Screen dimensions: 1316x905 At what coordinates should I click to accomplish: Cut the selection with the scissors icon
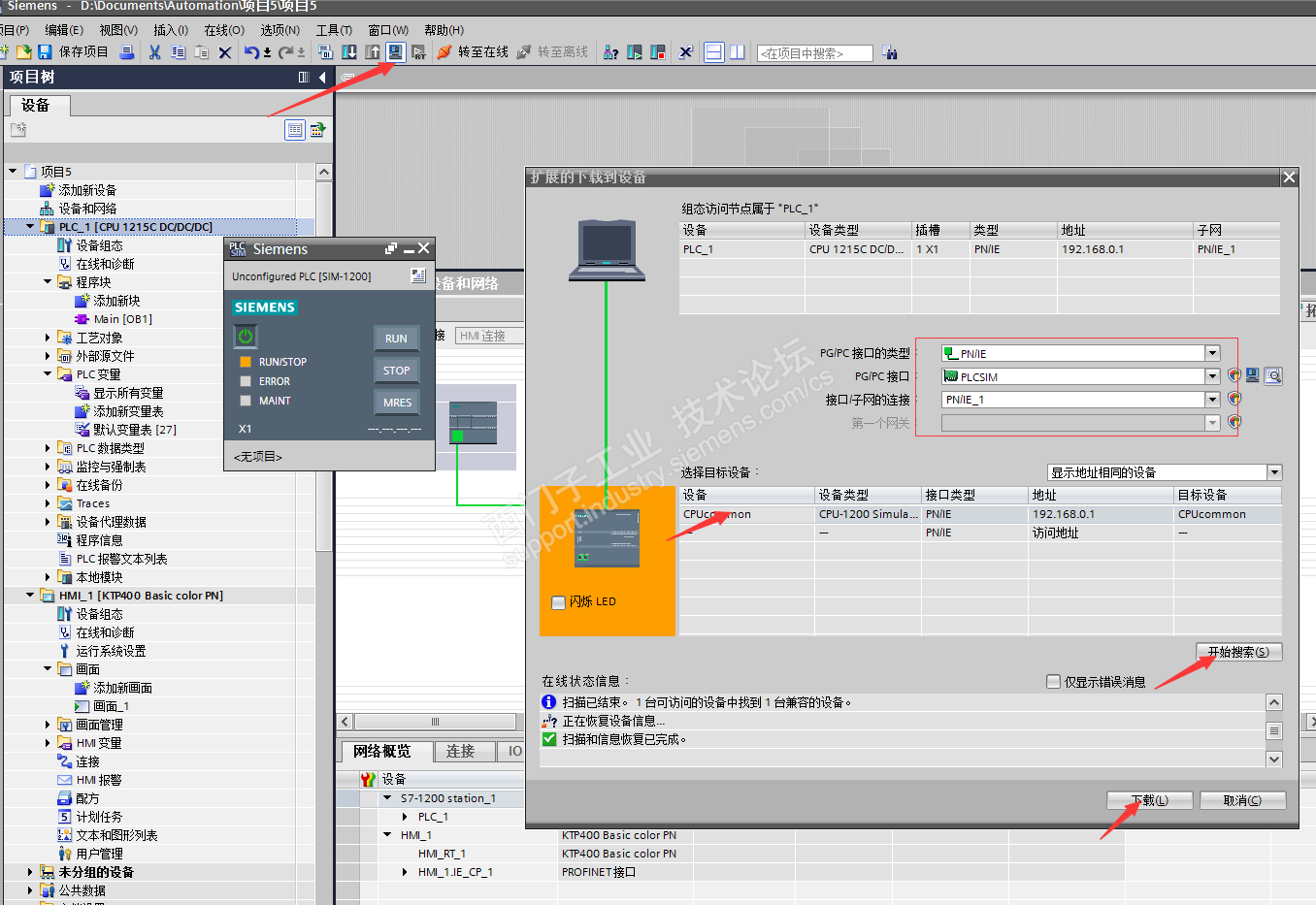[x=154, y=51]
